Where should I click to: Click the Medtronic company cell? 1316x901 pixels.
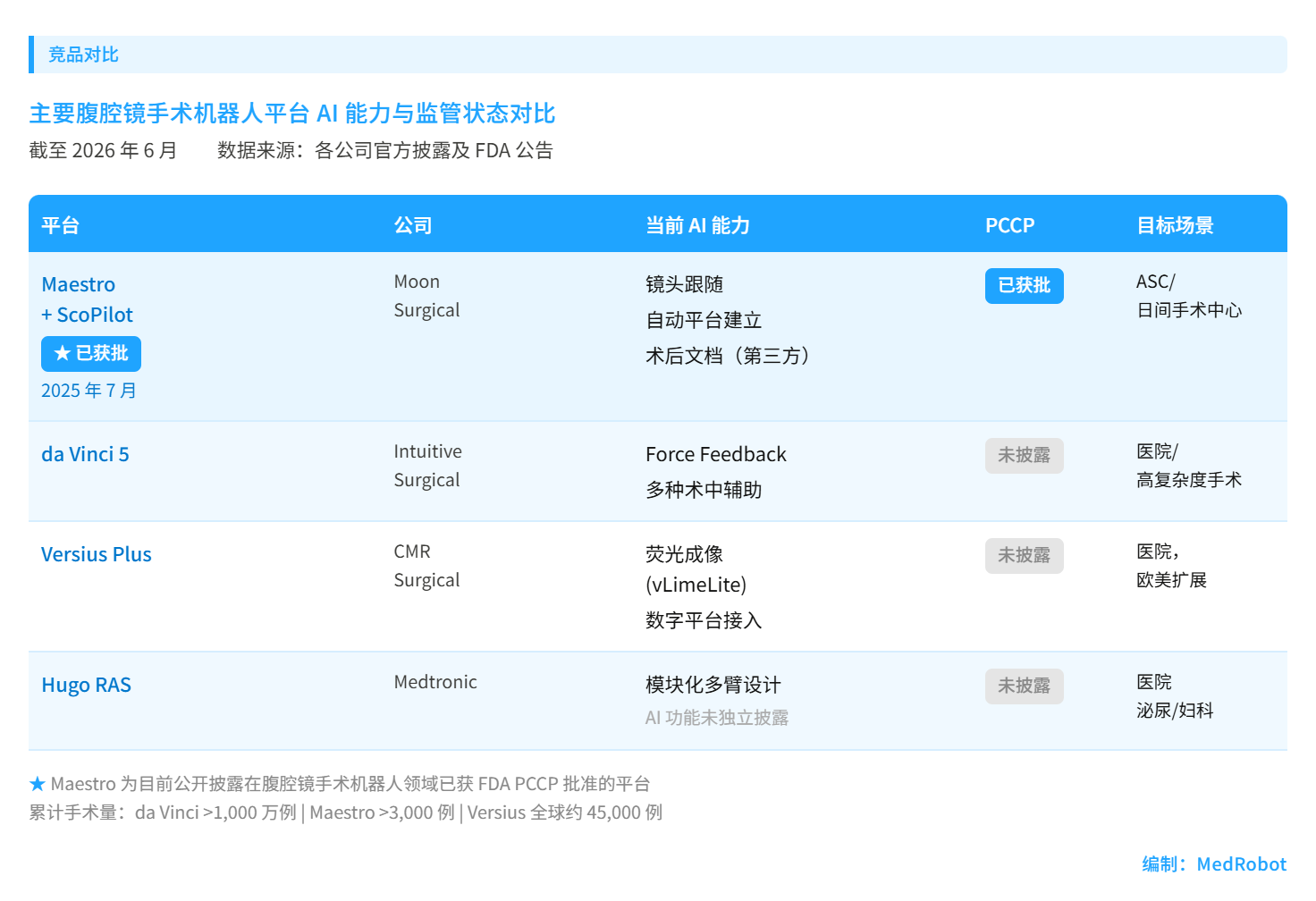[435, 682]
